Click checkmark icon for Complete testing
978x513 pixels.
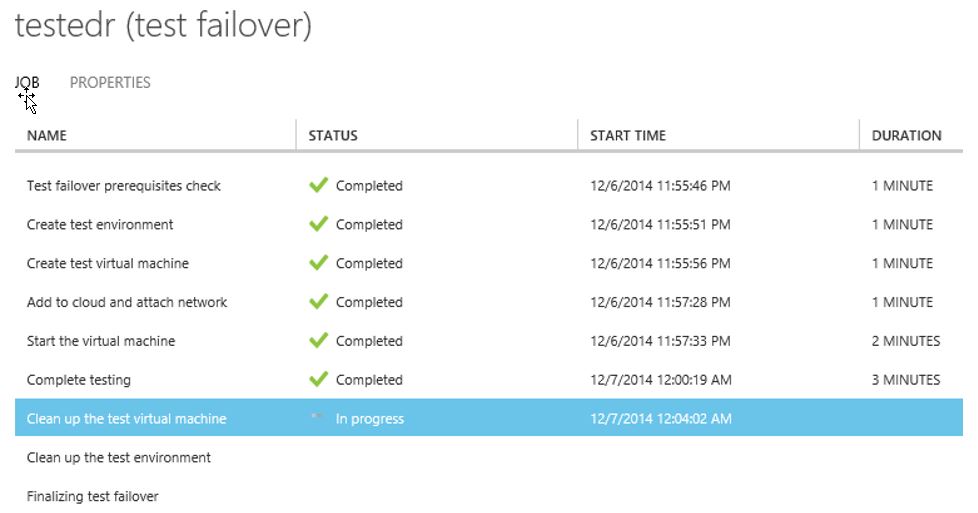[x=318, y=379]
